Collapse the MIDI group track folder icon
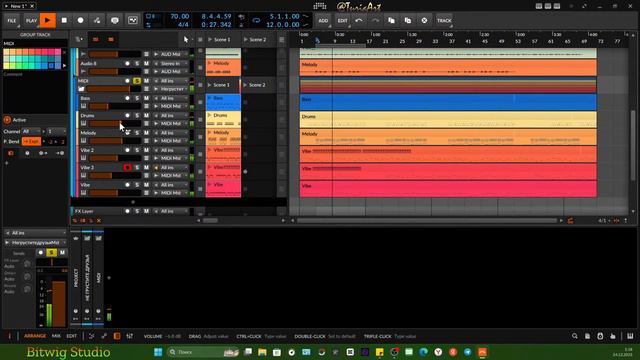 pyautogui.click(x=82, y=89)
